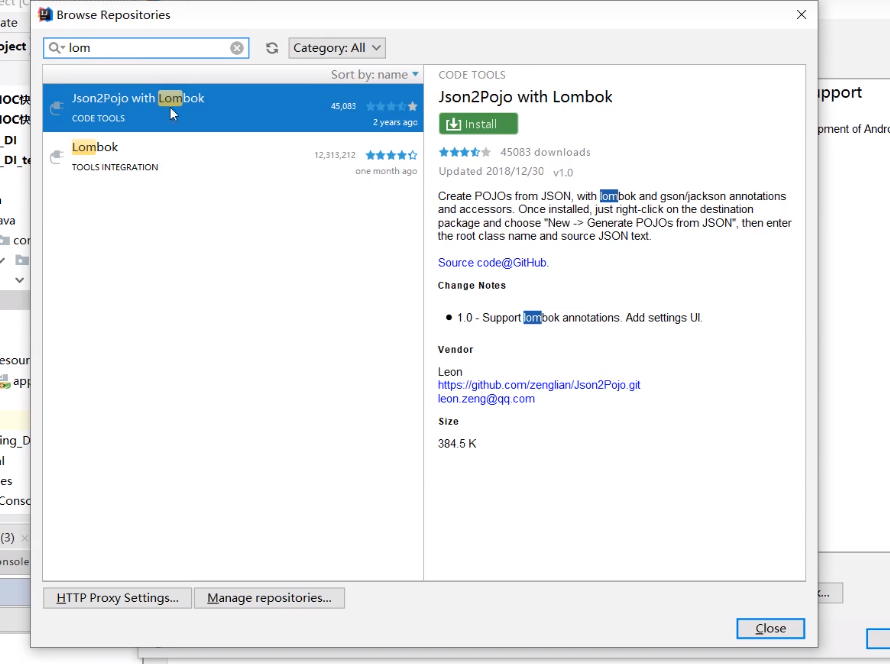Click the Close button at the bottom
This screenshot has width=890, height=664.
(770, 628)
